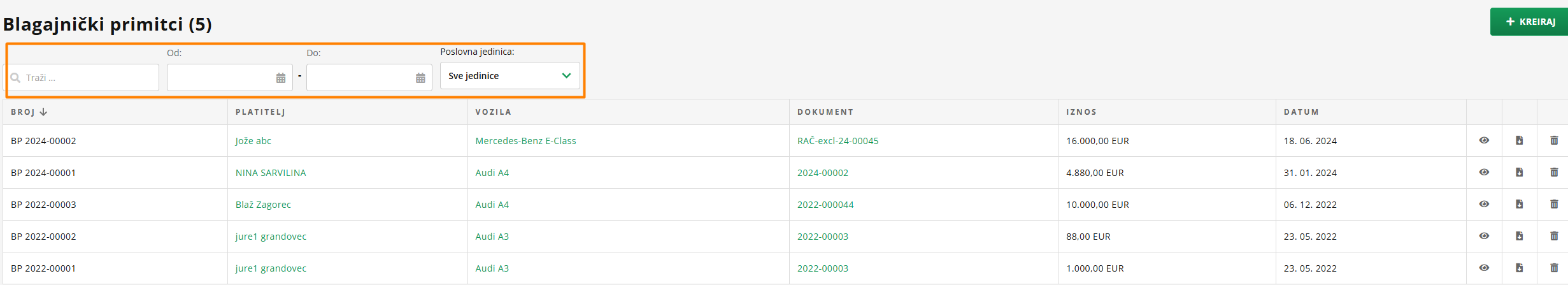Open calendar picker for Do date
Image resolution: width=1568 pixels, height=285 pixels.
click(420, 78)
